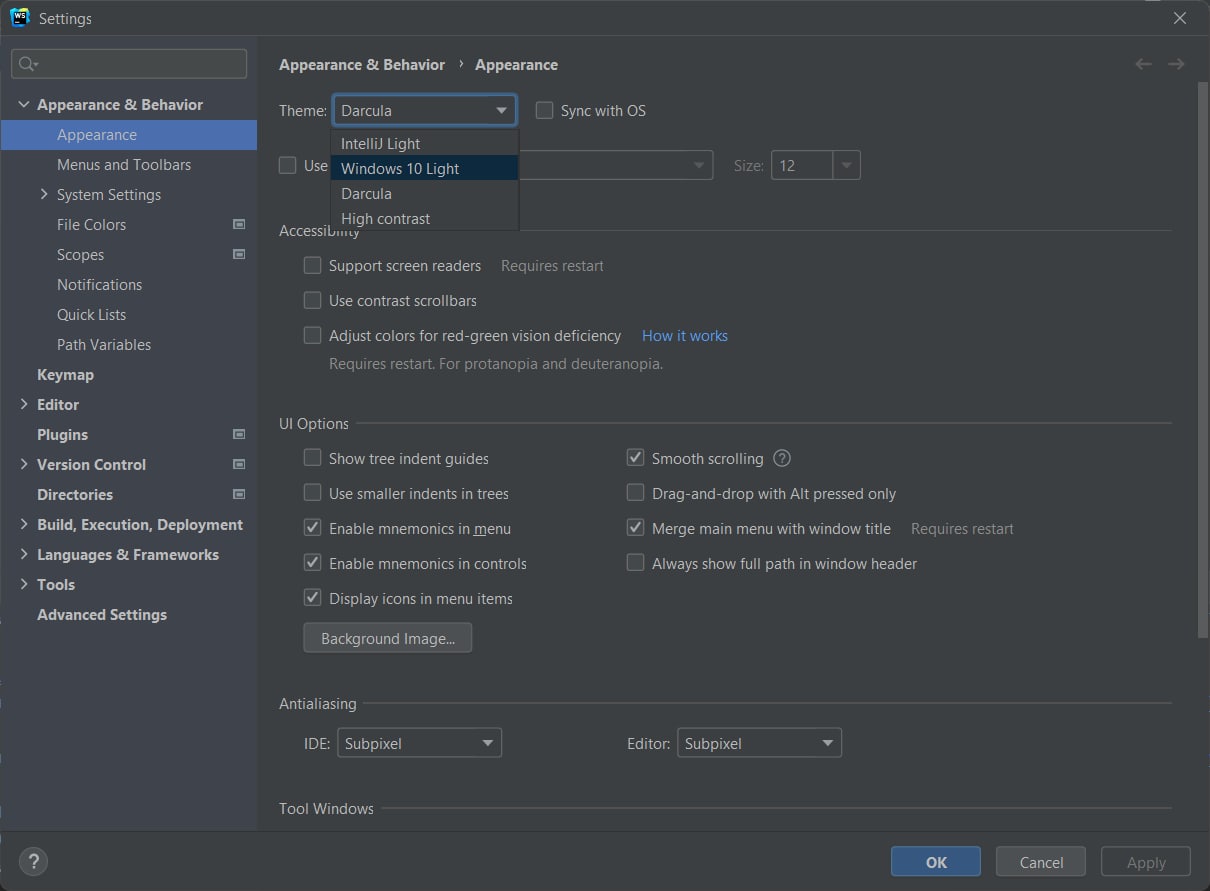The height and width of the screenshot is (891, 1210).
Task: Click the Version Control project icon
Action: pyautogui.click(x=239, y=464)
